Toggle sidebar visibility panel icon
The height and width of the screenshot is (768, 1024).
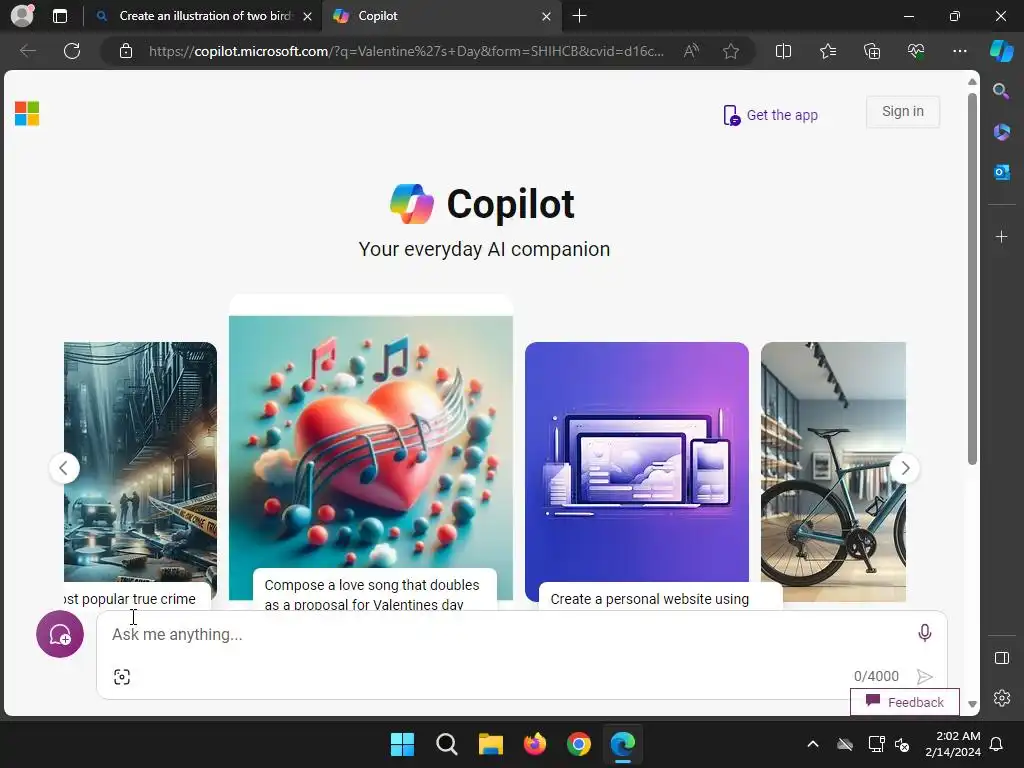(1001, 658)
